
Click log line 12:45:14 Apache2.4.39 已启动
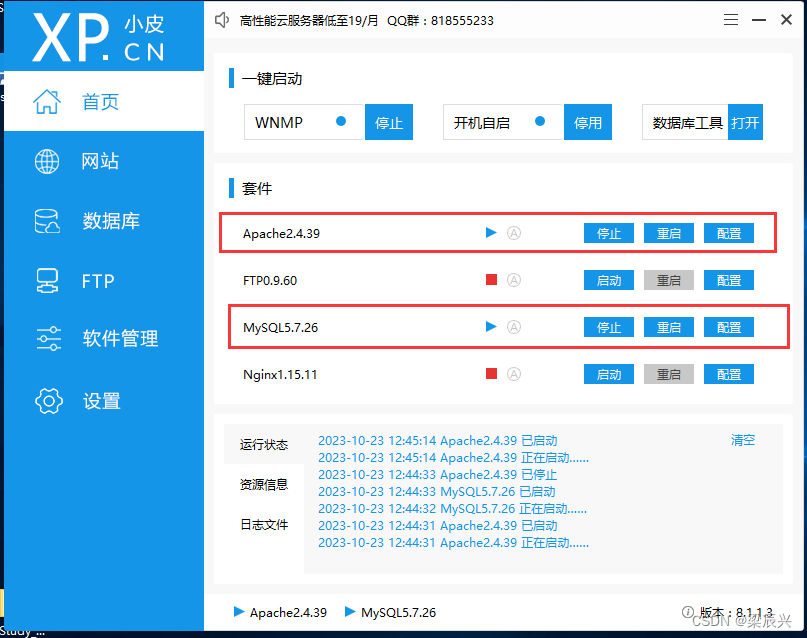pyautogui.click(x=437, y=440)
